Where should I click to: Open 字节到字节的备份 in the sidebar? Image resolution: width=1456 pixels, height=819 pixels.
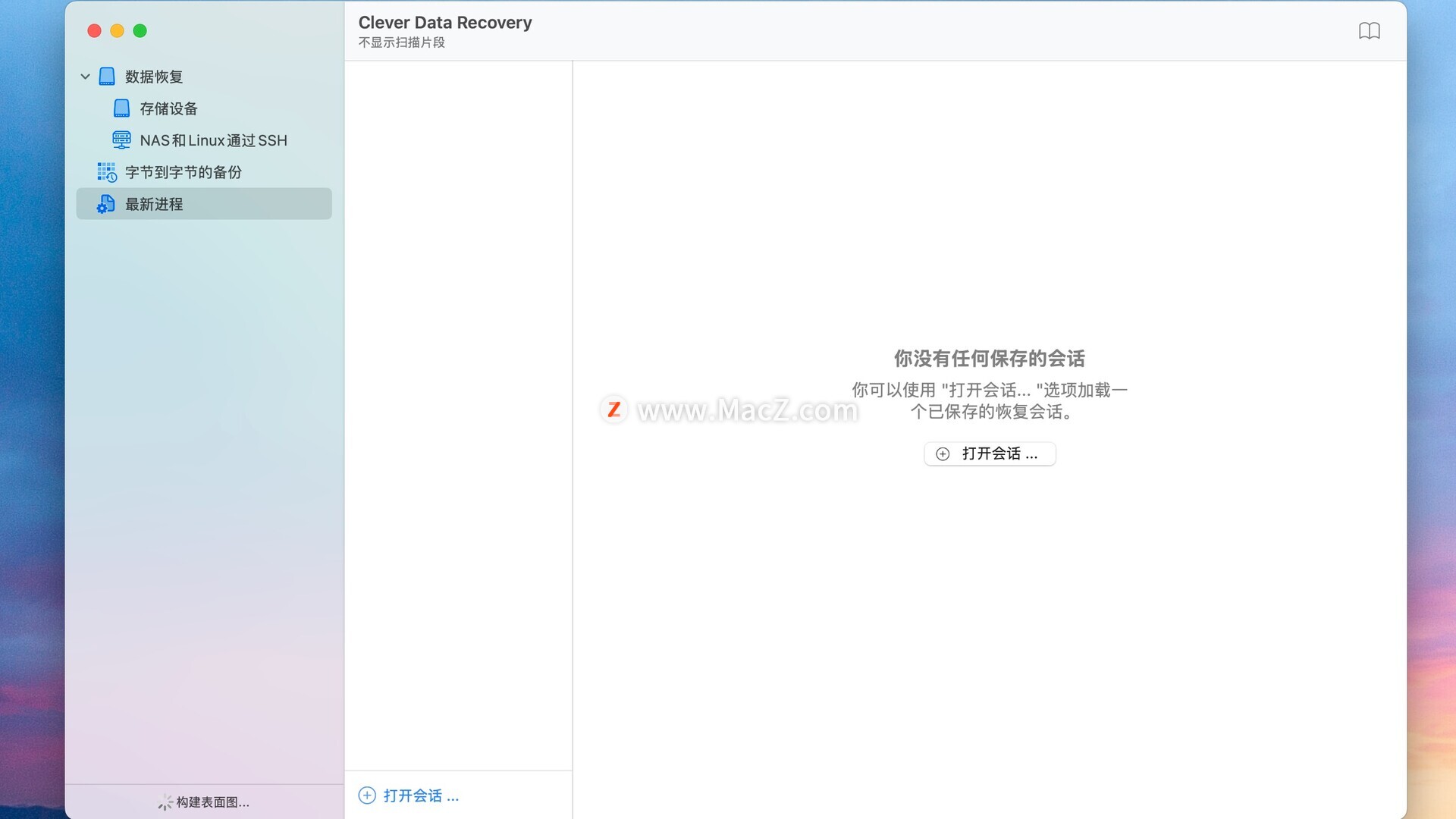(x=183, y=172)
